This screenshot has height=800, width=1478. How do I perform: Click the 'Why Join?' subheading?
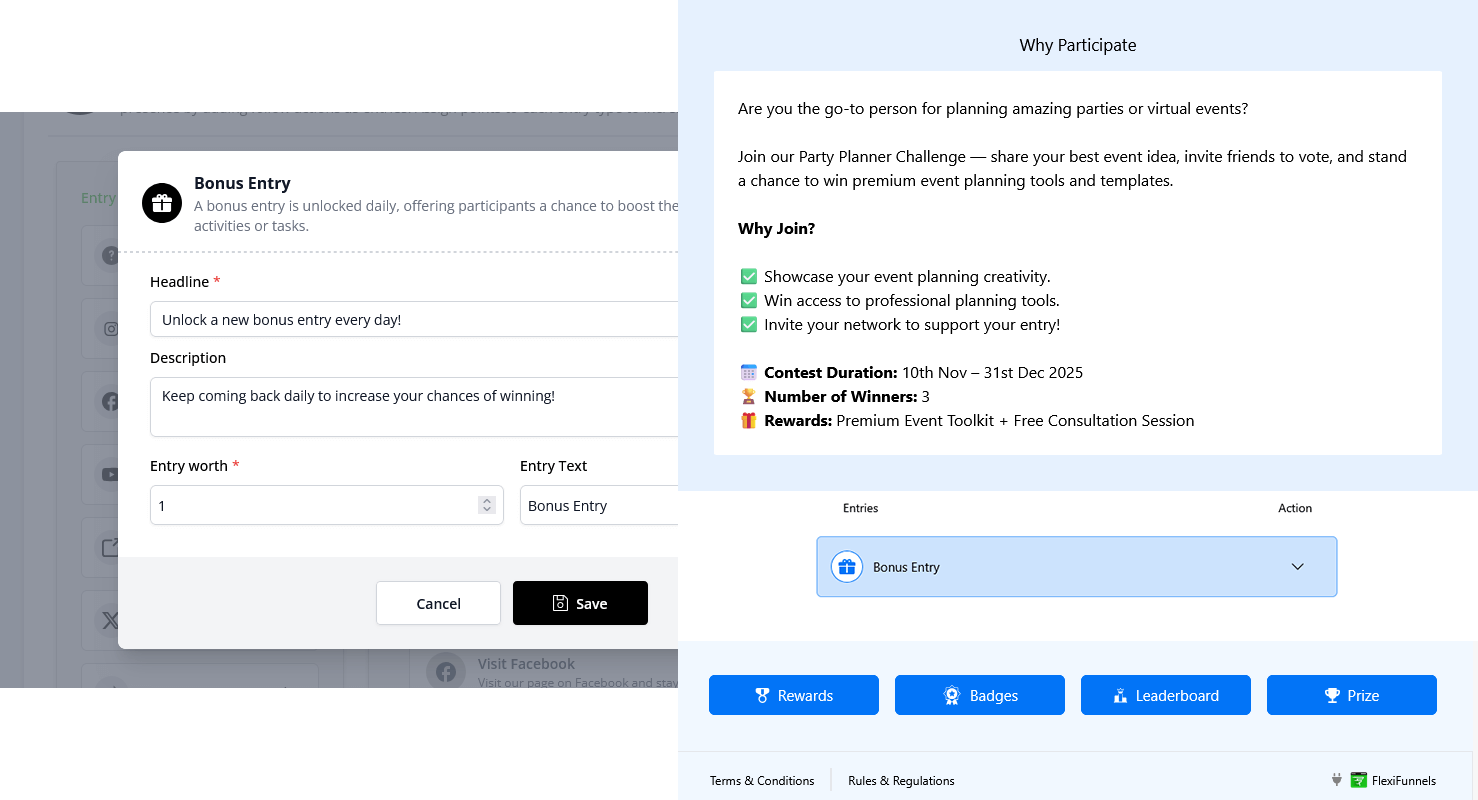pyautogui.click(x=776, y=229)
